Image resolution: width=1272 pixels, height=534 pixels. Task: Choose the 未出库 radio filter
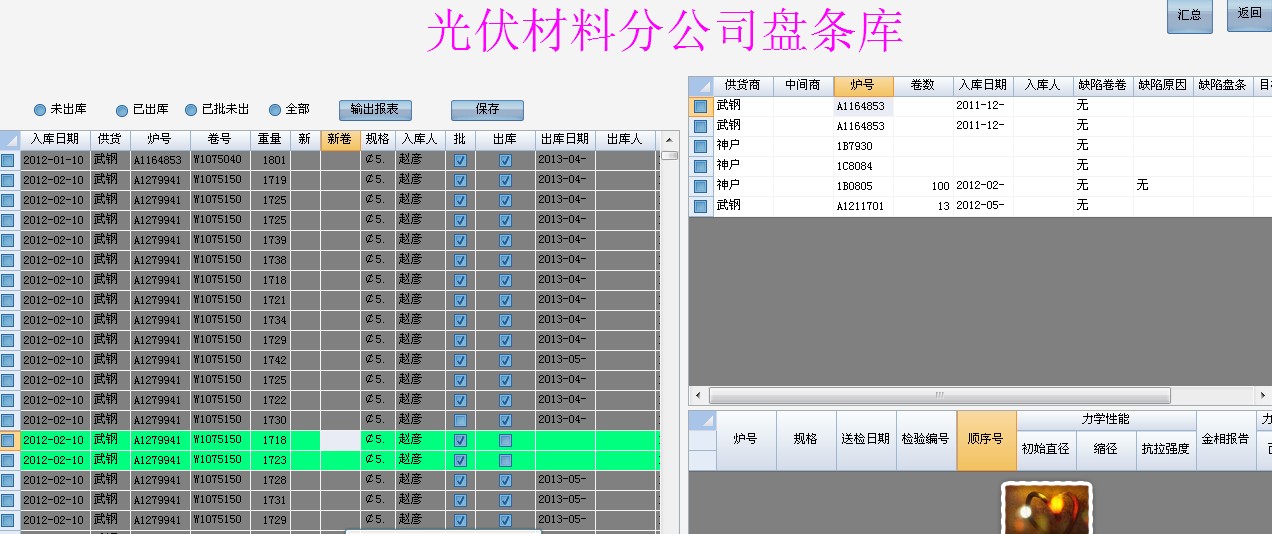coord(40,110)
